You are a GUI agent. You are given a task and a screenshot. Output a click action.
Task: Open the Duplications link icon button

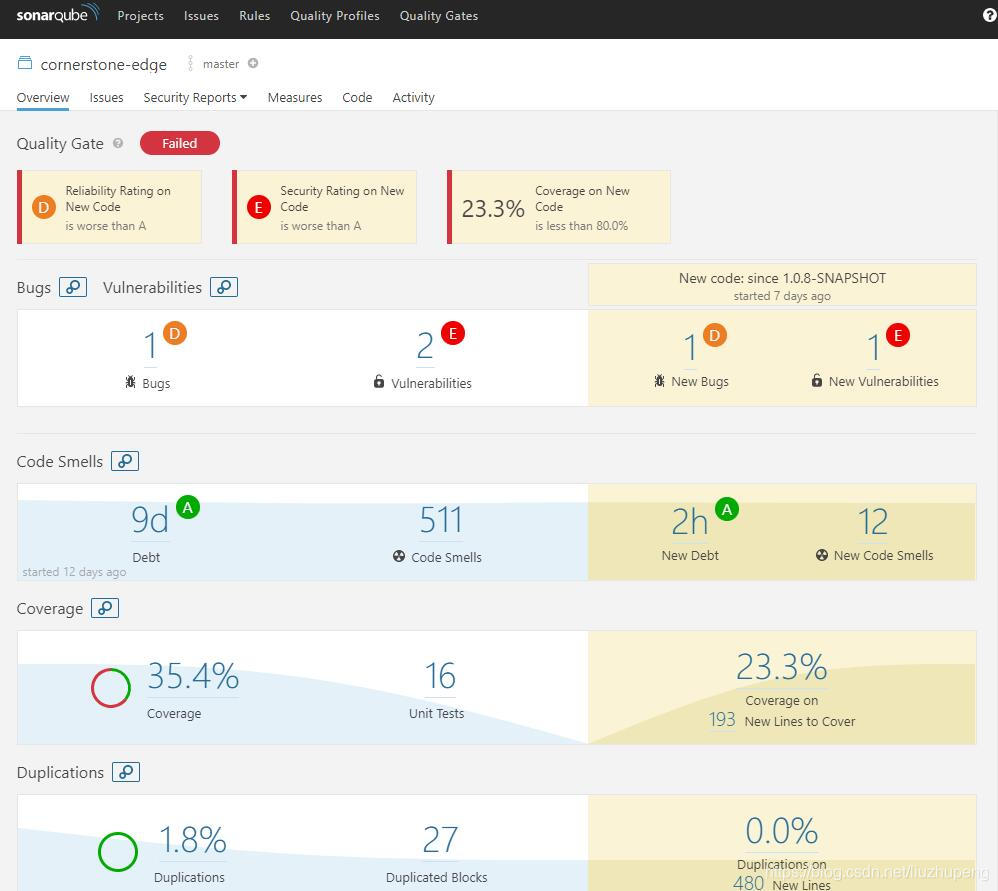[x=126, y=772]
